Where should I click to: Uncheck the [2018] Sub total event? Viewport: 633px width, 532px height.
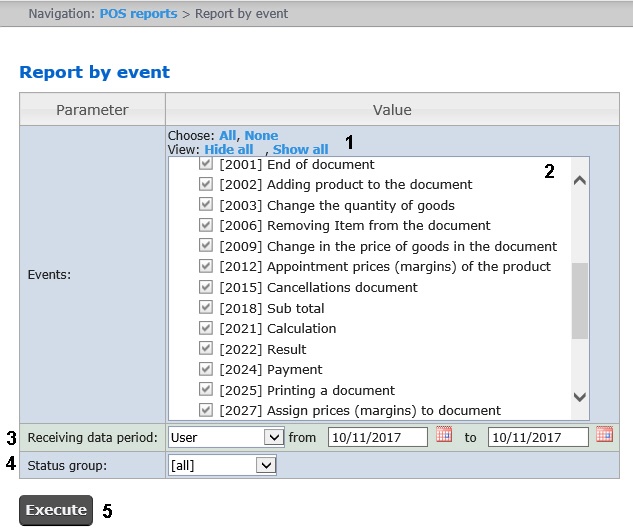(206, 308)
